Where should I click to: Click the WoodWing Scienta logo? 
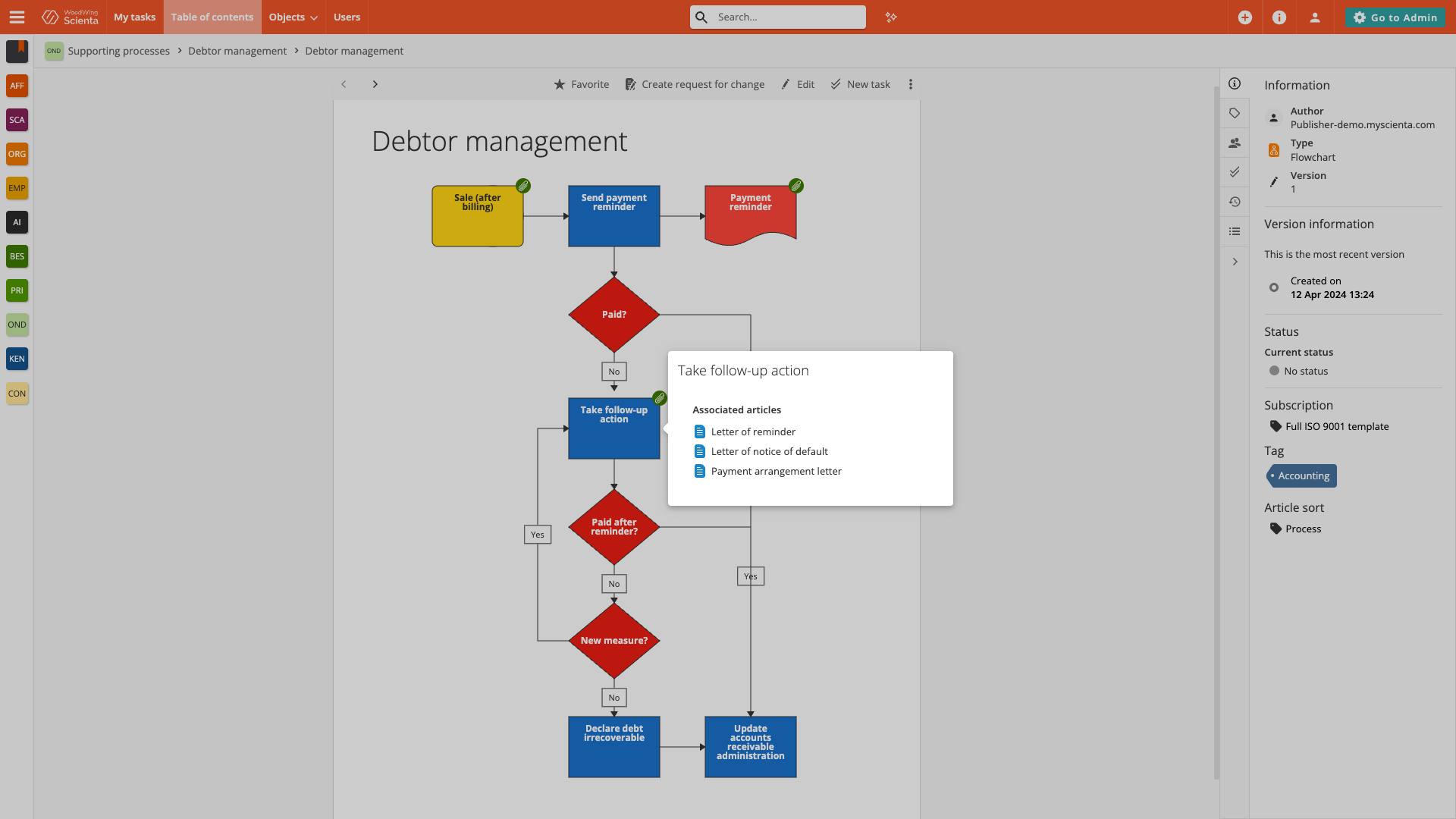71,17
